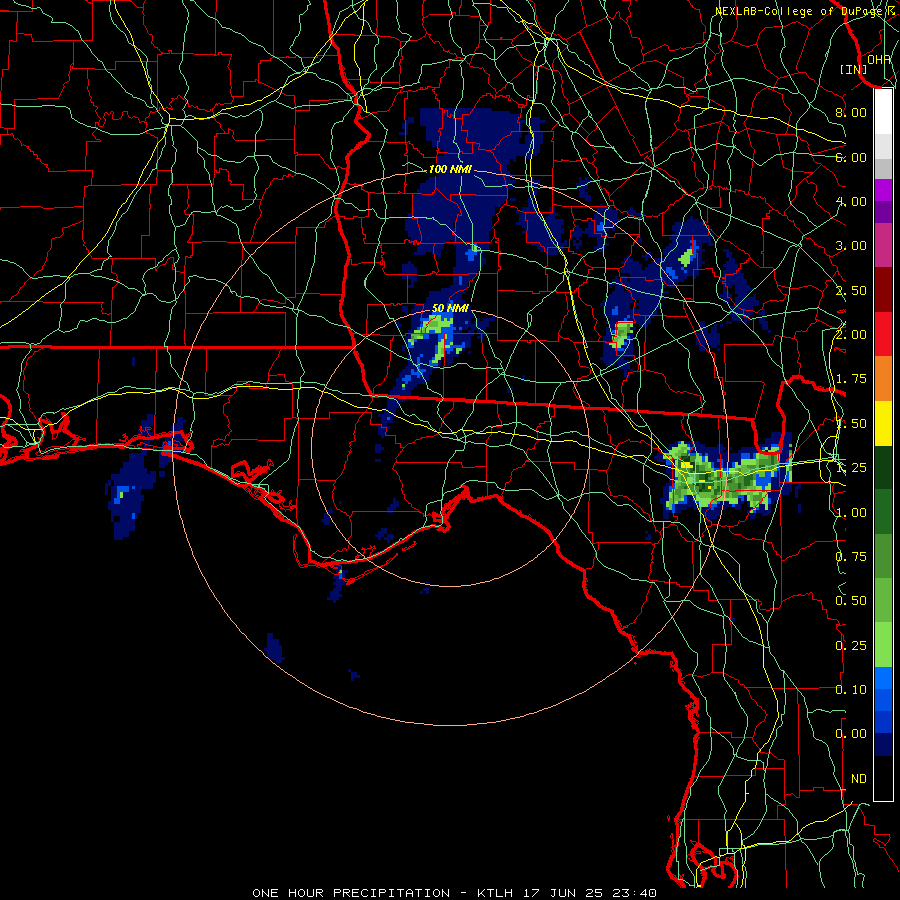The image size is (900, 900).
Task: Click the 0.25 legend value
Action: (x=851, y=646)
